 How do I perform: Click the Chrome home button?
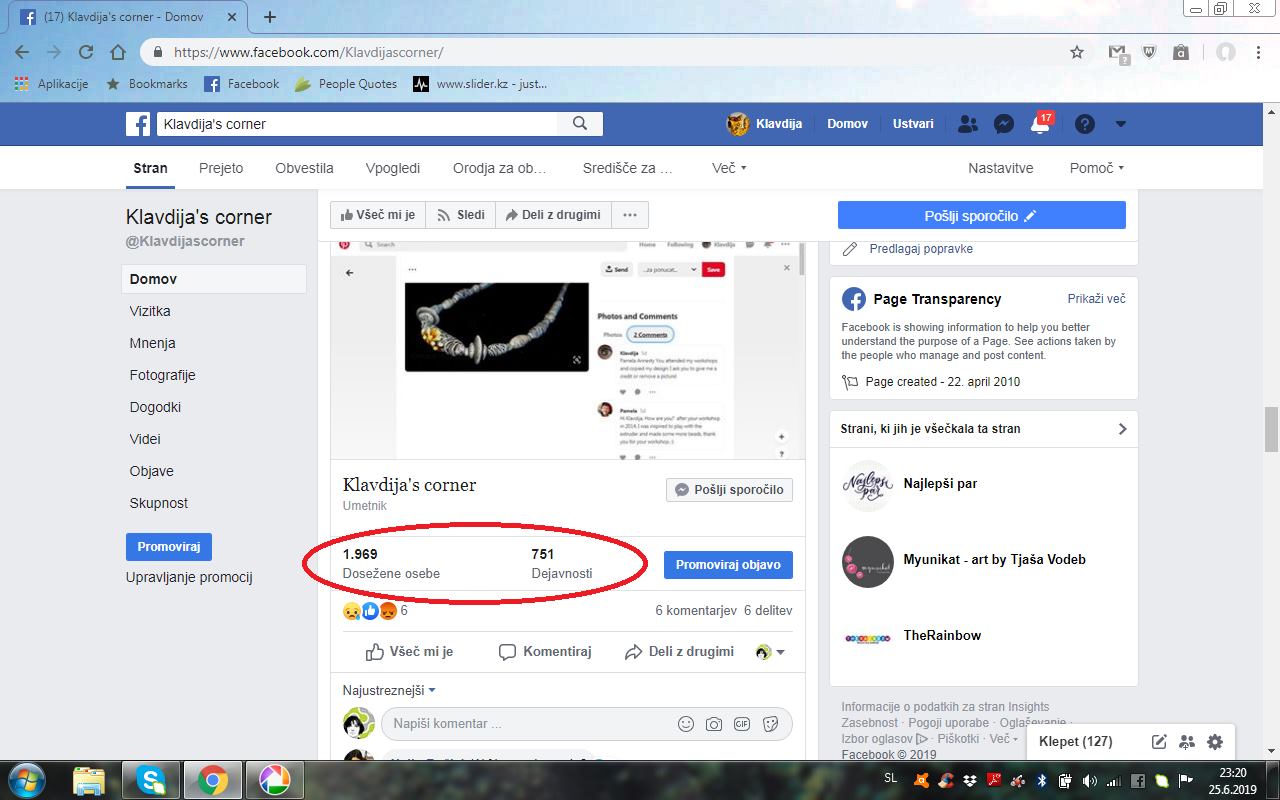[118, 52]
